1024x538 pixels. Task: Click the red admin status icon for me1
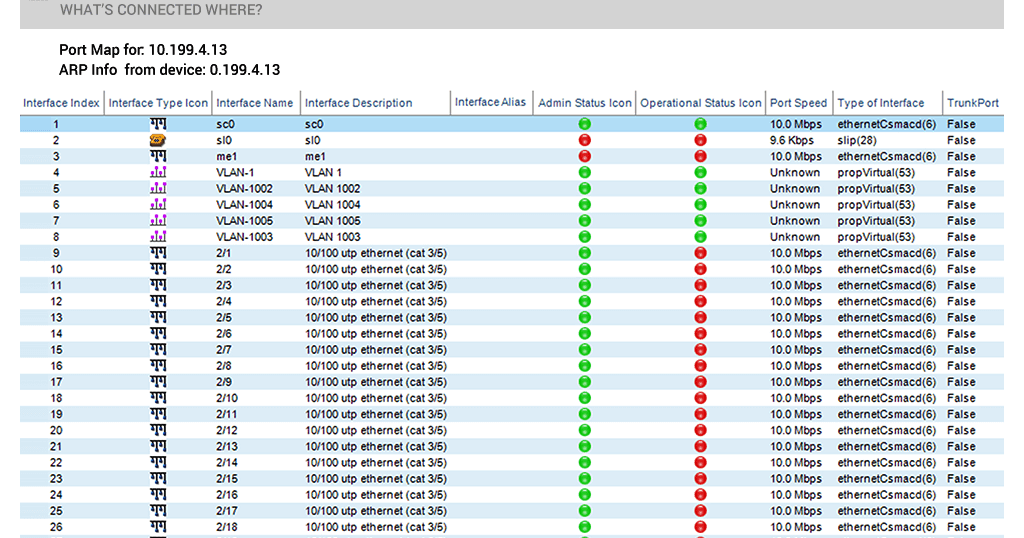[584, 156]
